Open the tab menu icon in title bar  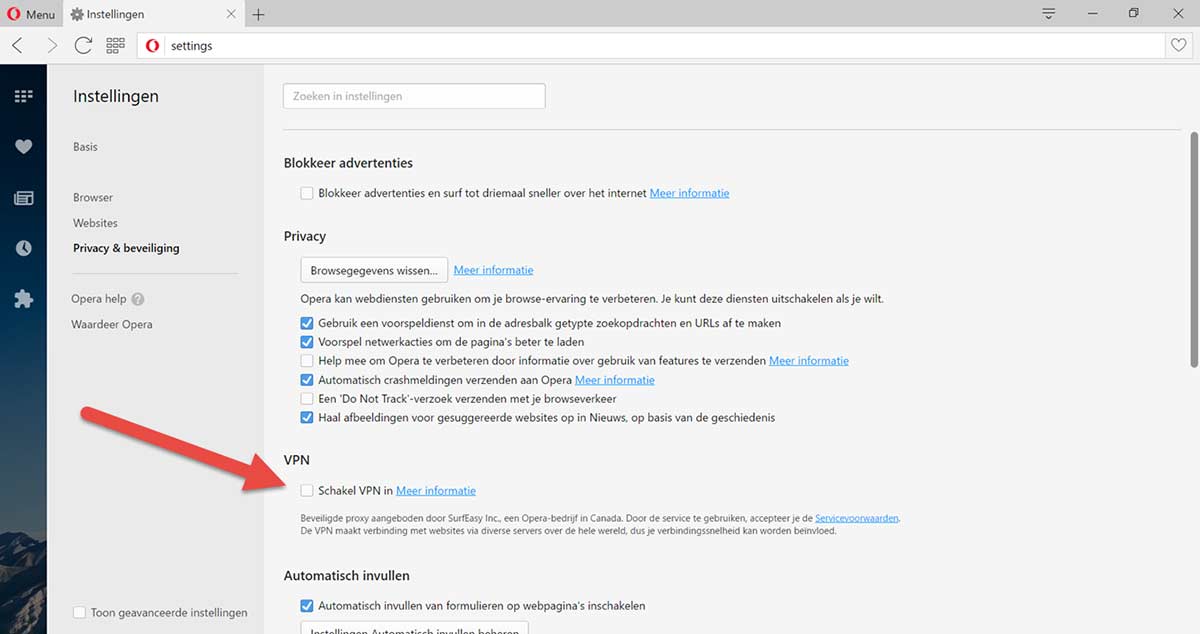tap(1048, 13)
